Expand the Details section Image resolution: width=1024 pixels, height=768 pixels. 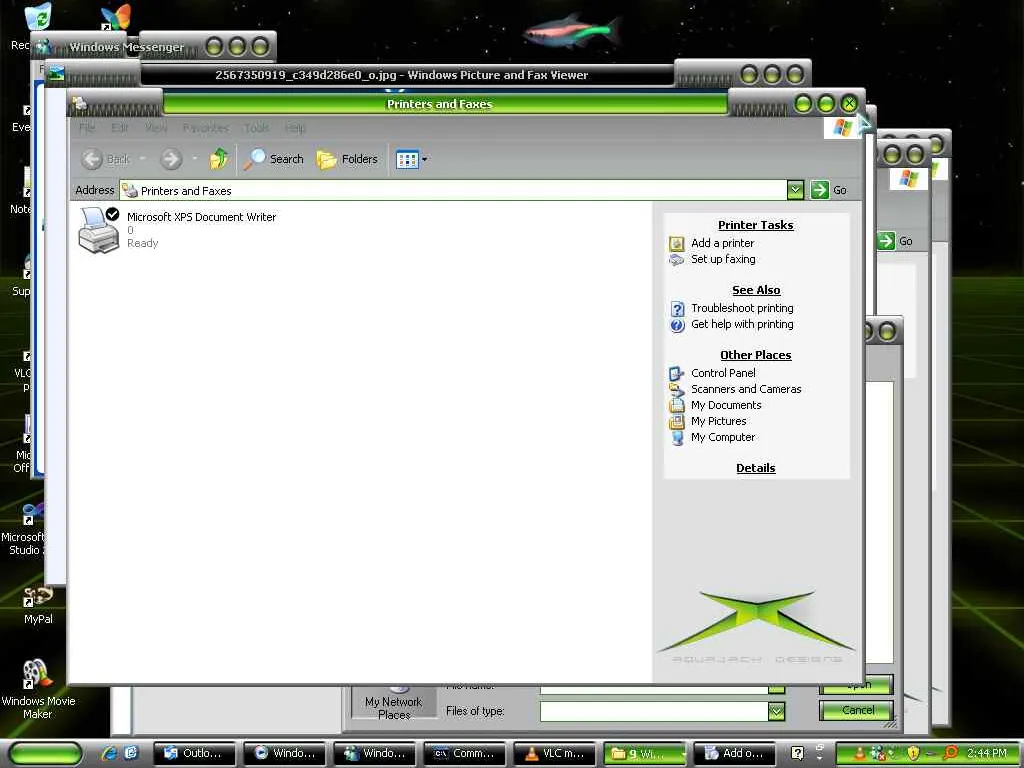pyautogui.click(x=756, y=468)
